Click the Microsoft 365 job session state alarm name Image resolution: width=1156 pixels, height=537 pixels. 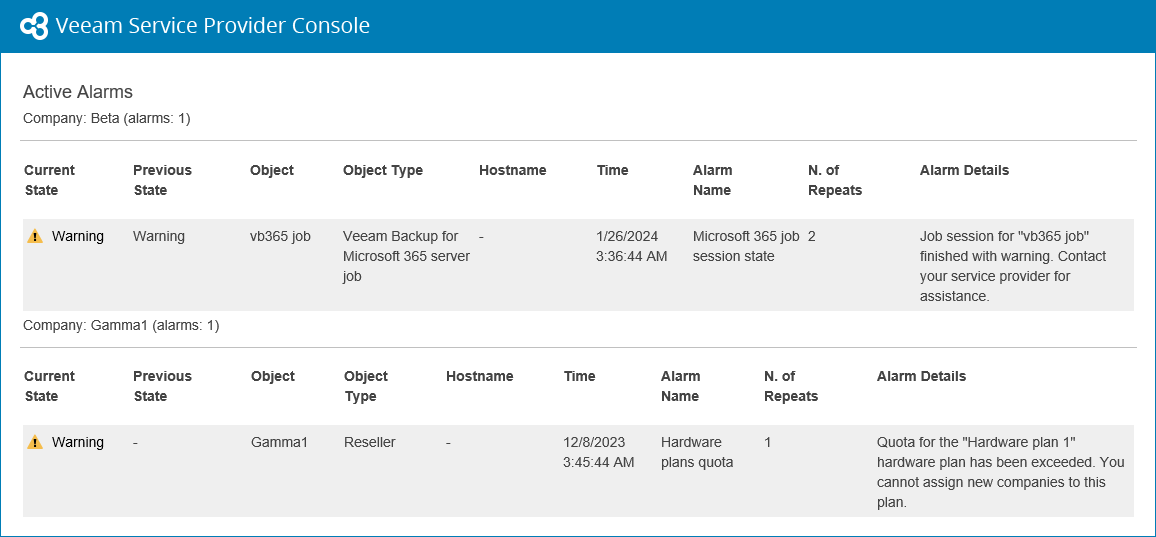point(746,246)
